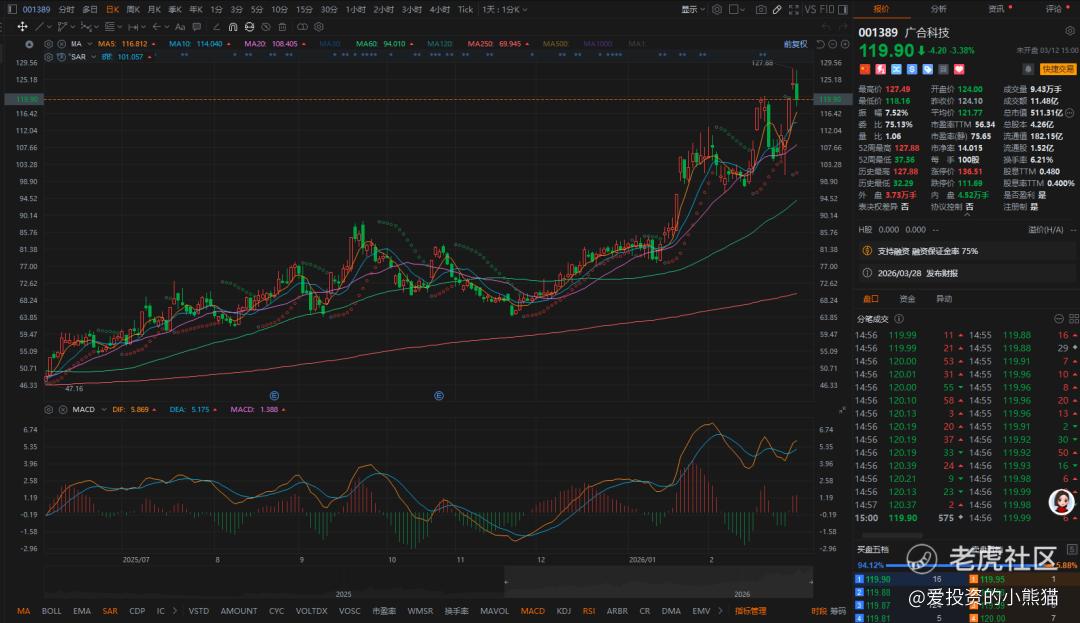Switch to 分时 chart tab

(67, 10)
